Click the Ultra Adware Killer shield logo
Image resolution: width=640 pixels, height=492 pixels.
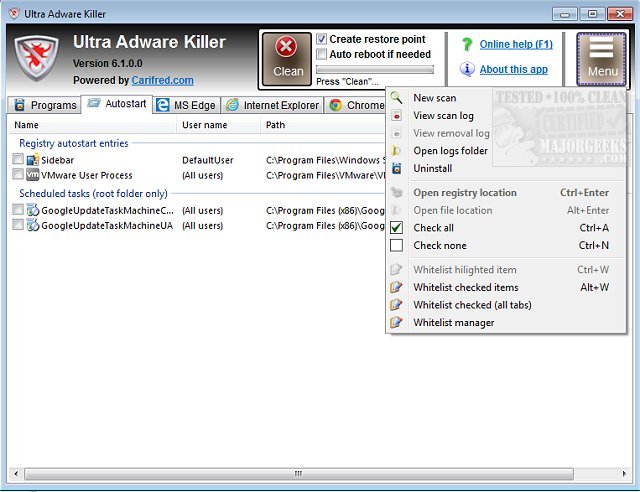click(36, 58)
